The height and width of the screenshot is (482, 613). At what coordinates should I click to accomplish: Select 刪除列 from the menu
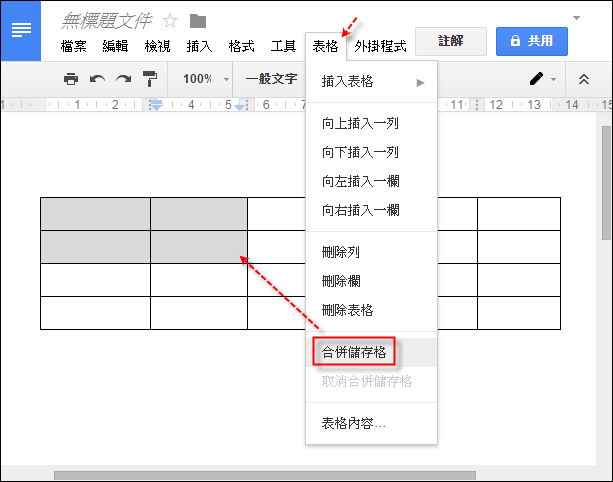click(371, 252)
